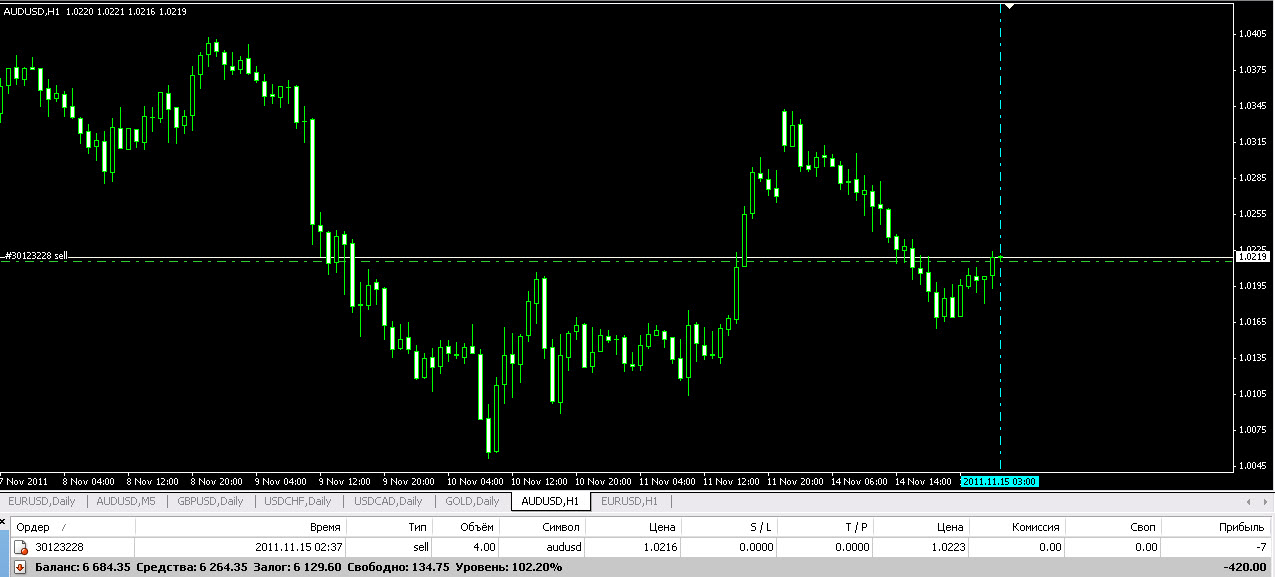The image size is (1275, 577).
Task: Select the GBPUSD,Daily chart tab
Action: click(x=210, y=501)
